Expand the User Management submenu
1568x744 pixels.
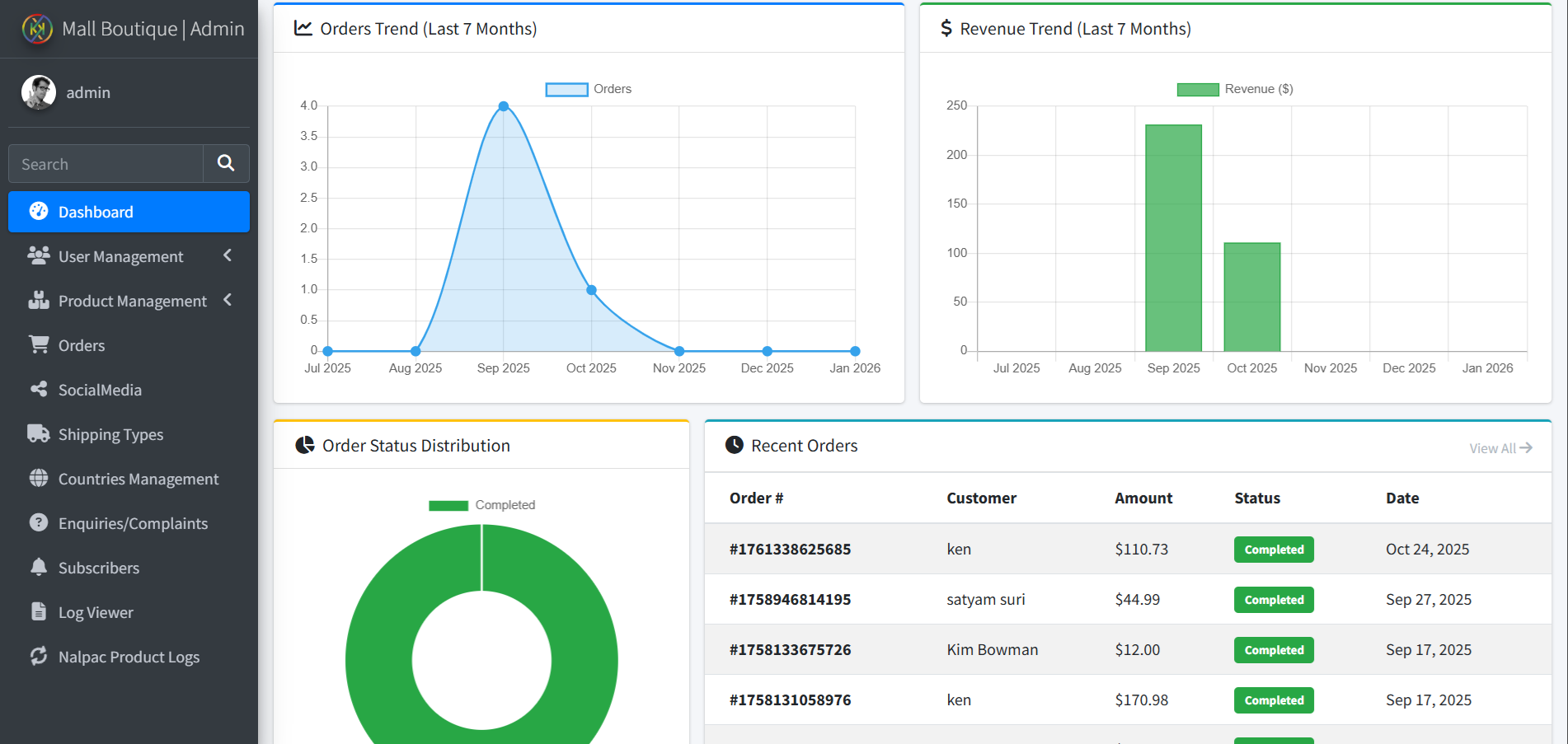(x=228, y=256)
